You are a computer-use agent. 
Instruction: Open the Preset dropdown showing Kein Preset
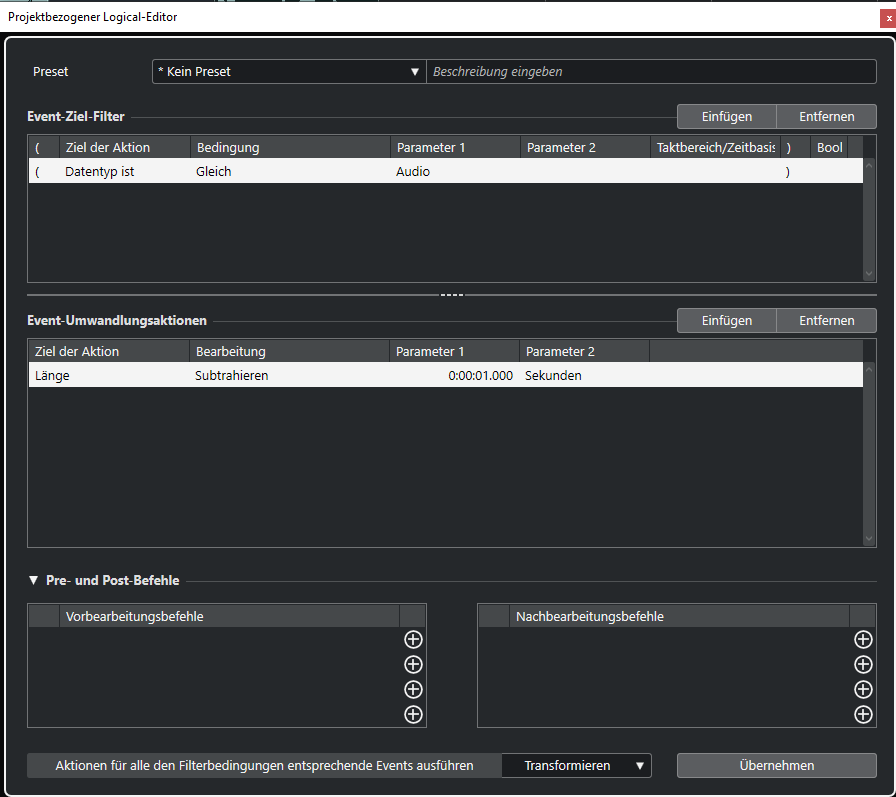point(289,71)
